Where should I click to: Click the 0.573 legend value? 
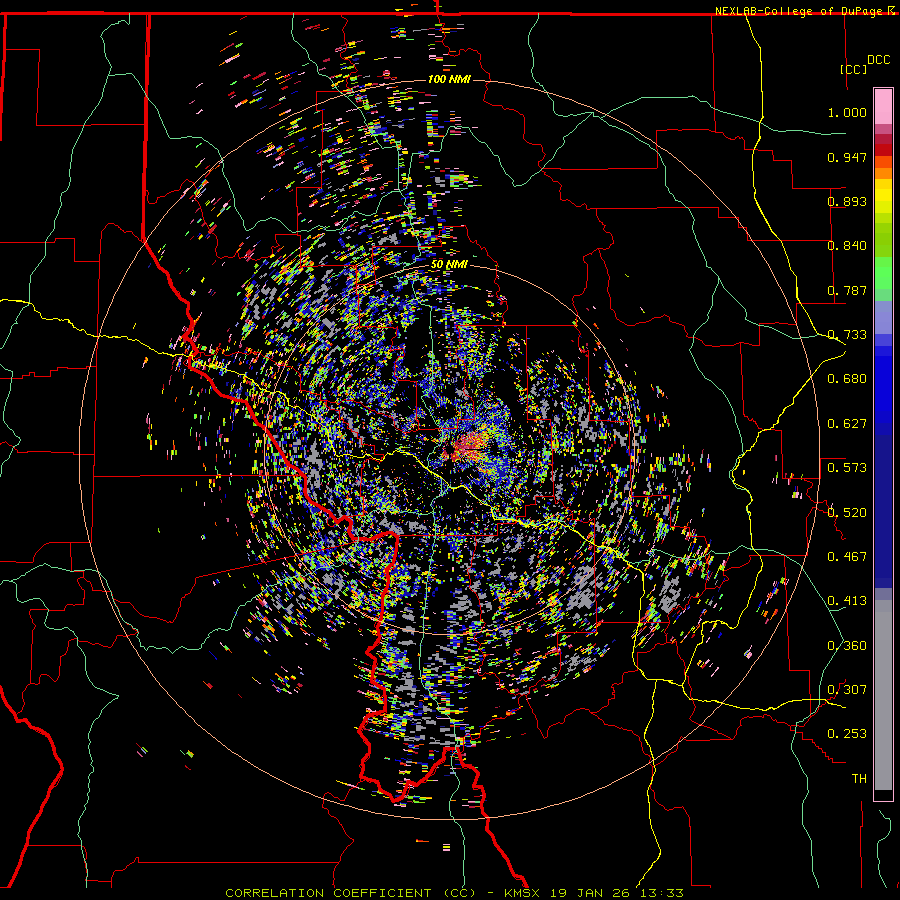pyautogui.click(x=847, y=468)
